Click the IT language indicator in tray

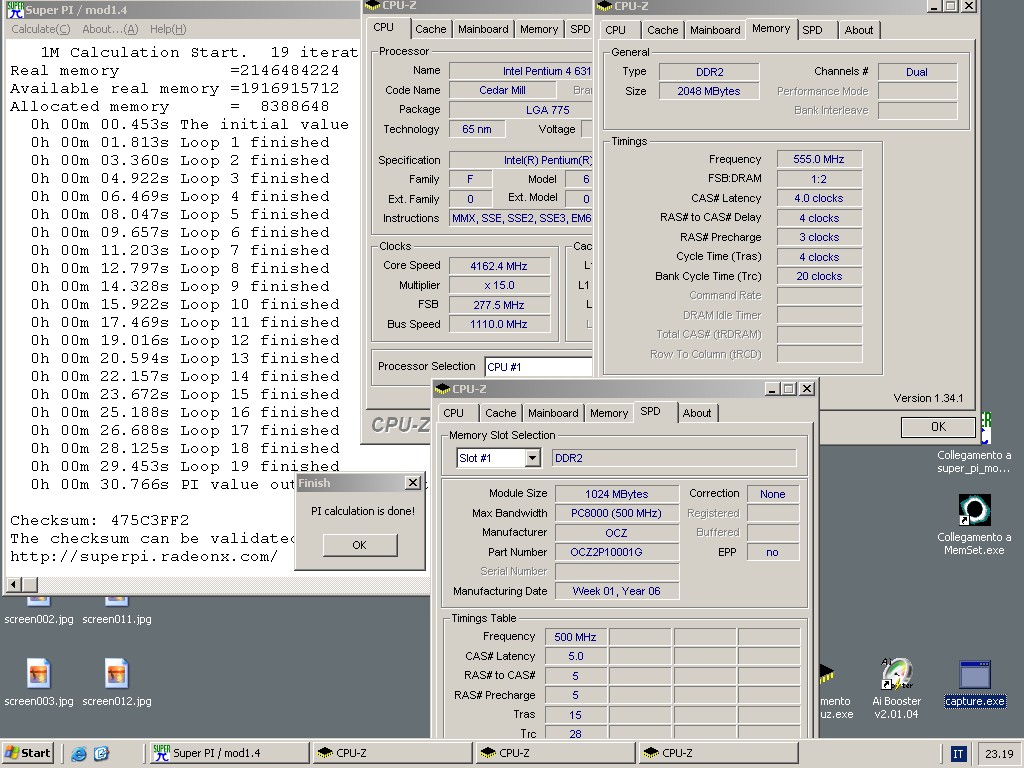(x=957, y=754)
